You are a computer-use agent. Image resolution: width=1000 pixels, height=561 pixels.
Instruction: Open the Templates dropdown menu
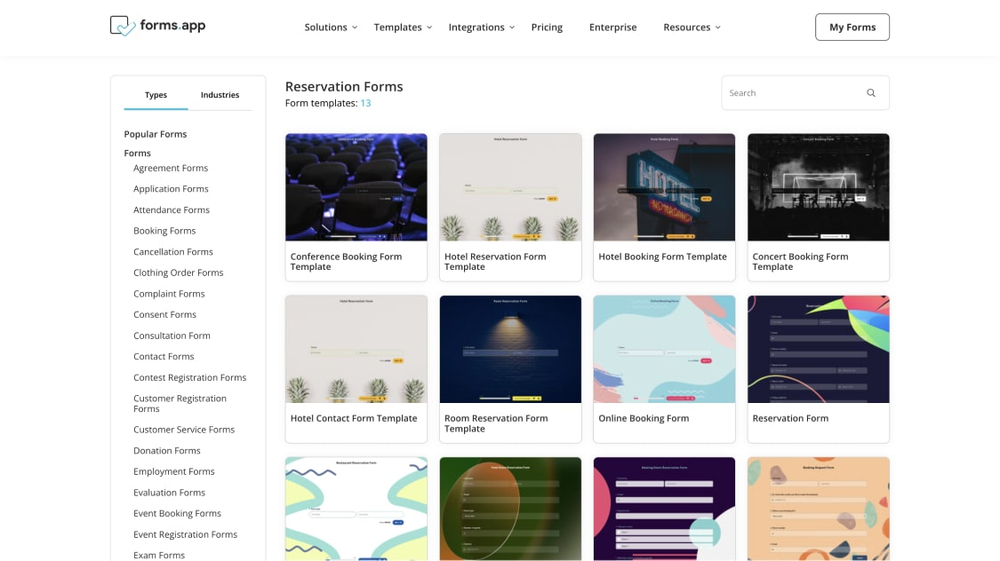pos(402,27)
